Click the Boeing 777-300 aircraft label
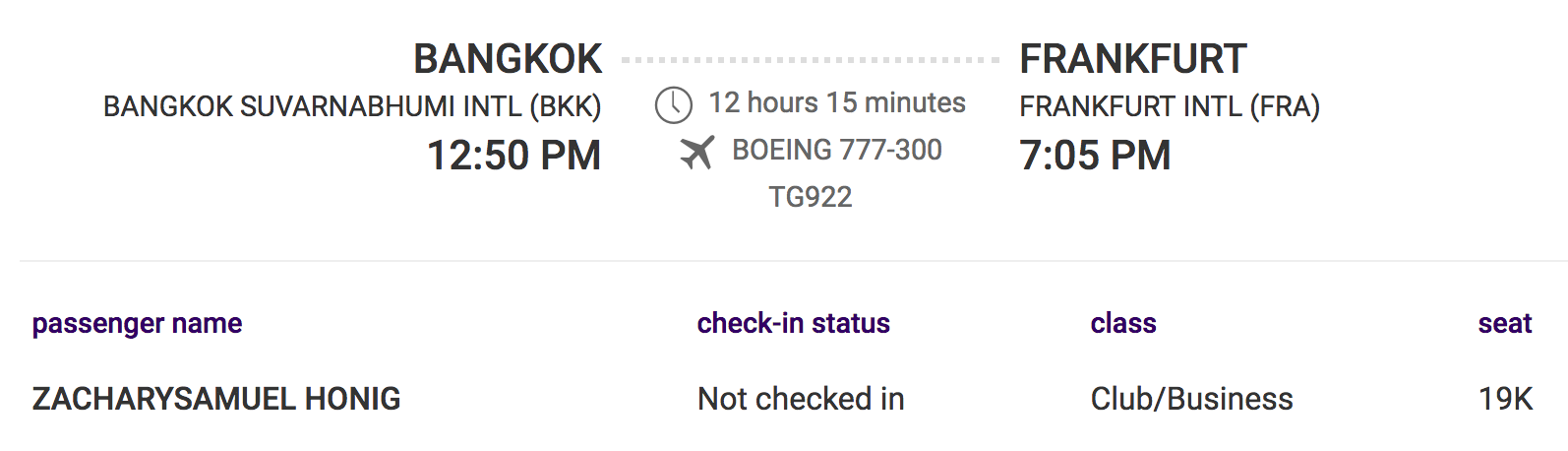This screenshot has width=1568, height=451. click(x=836, y=150)
